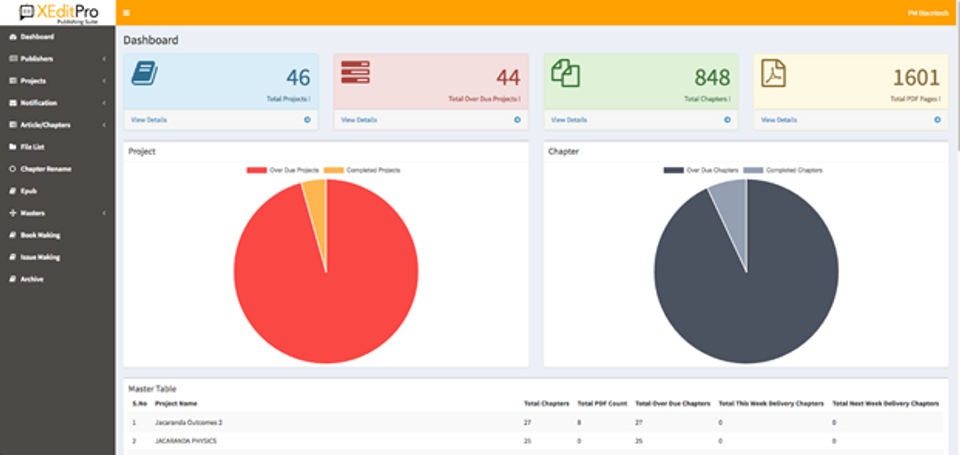The width and height of the screenshot is (960, 455).
Task: Click the Total Over Due Chapters column header
Action: click(673, 404)
